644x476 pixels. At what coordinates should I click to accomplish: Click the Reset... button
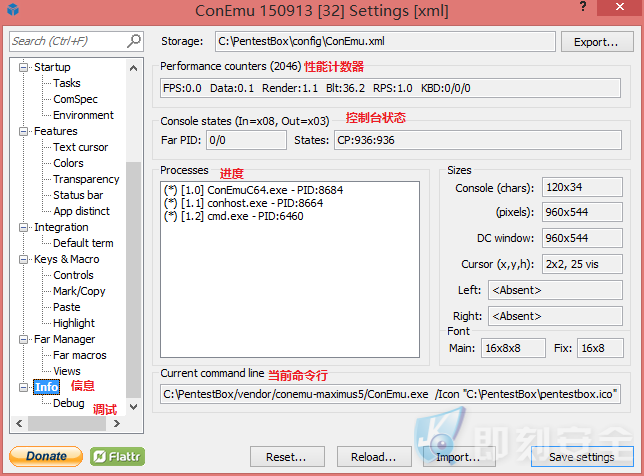287,457
